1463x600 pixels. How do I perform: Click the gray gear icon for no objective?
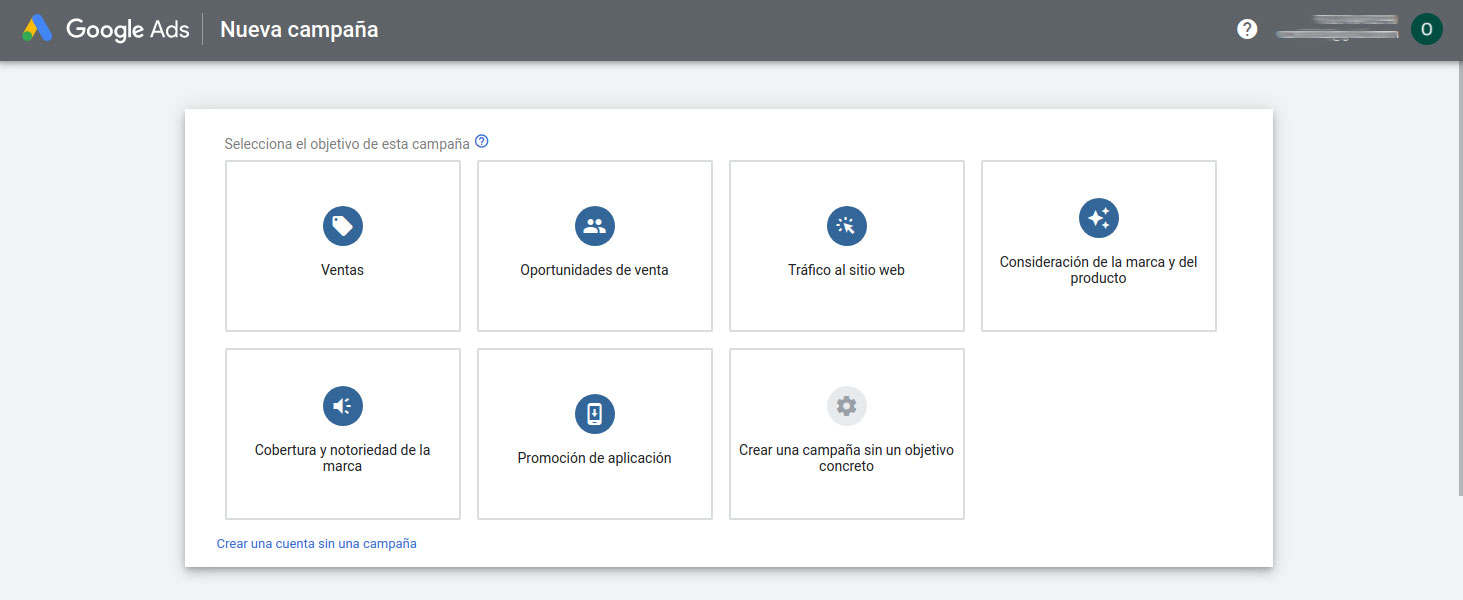click(847, 406)
